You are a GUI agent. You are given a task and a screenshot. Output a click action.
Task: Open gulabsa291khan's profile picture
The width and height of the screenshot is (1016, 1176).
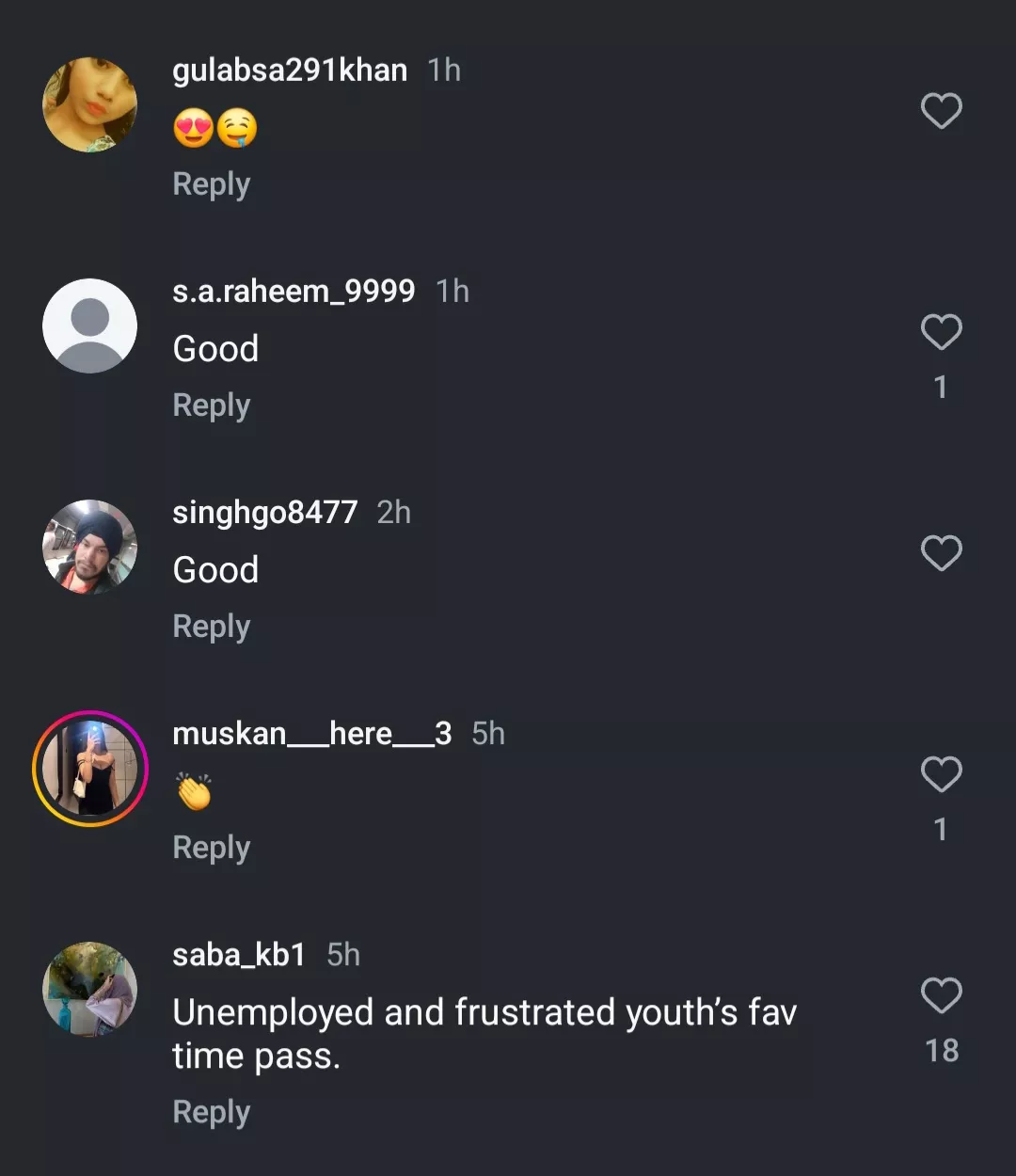tap(90, 104)
